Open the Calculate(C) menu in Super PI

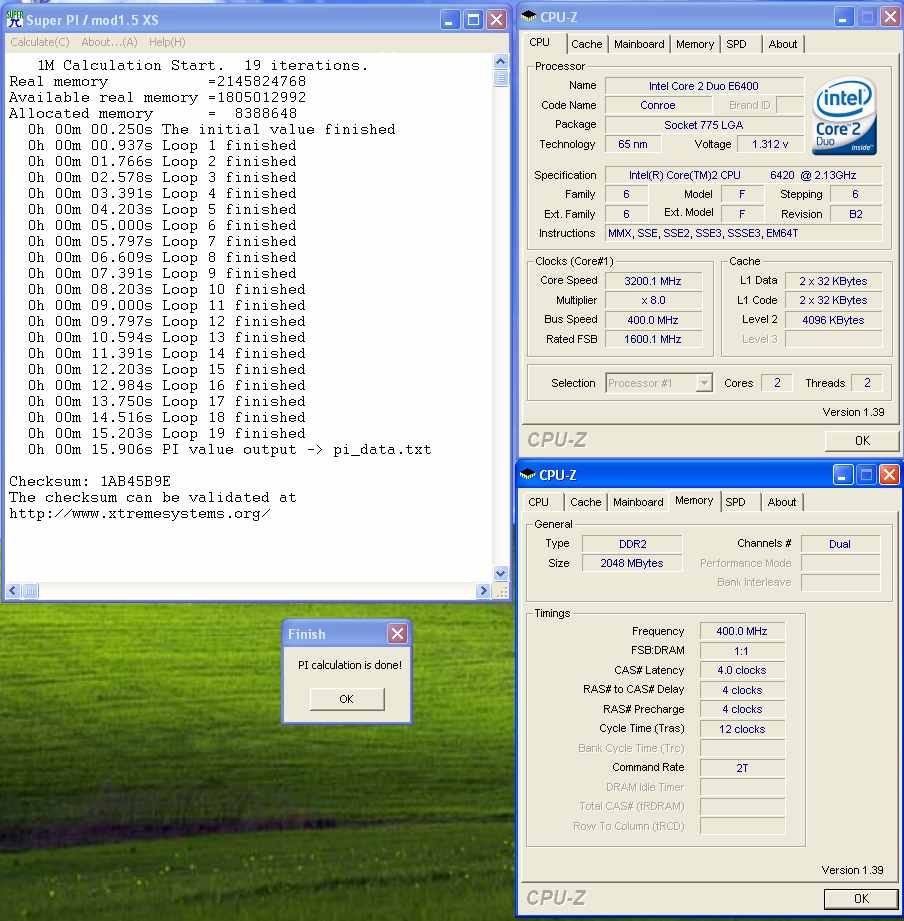tap(40, 42)
